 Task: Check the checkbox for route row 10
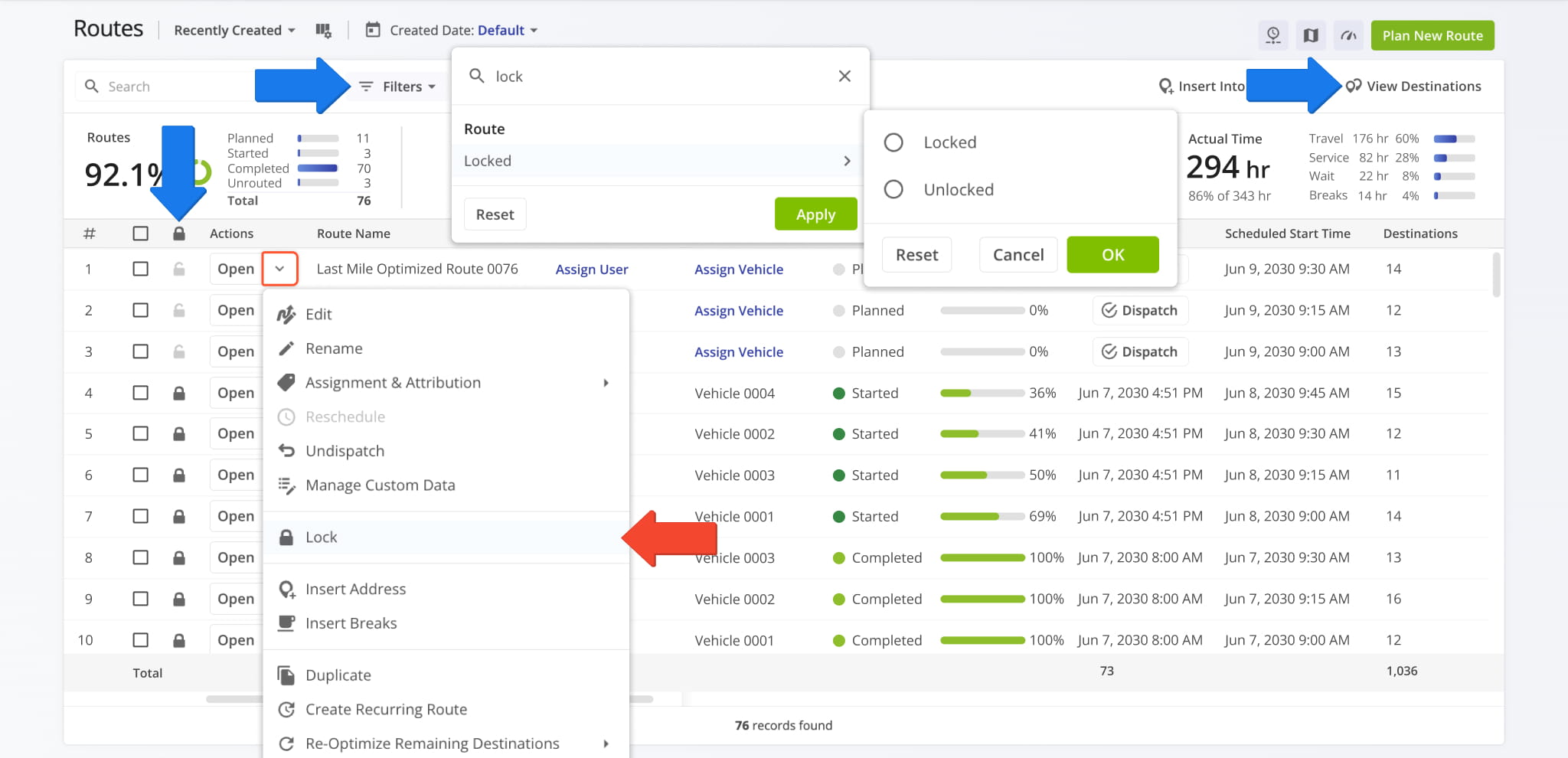[140, 640]
